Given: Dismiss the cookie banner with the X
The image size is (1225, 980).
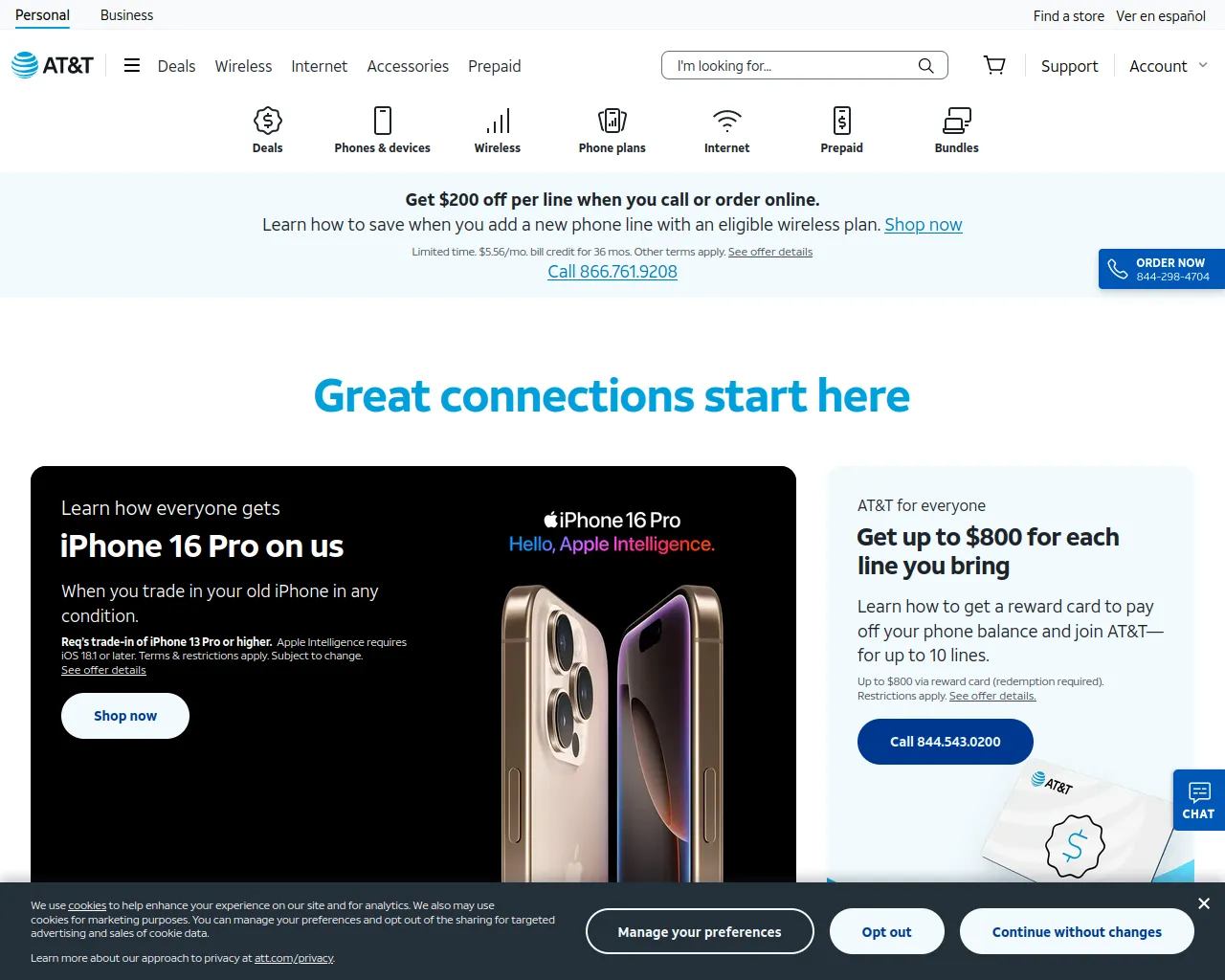Looking at the screenshot, I should (1204, 903).
